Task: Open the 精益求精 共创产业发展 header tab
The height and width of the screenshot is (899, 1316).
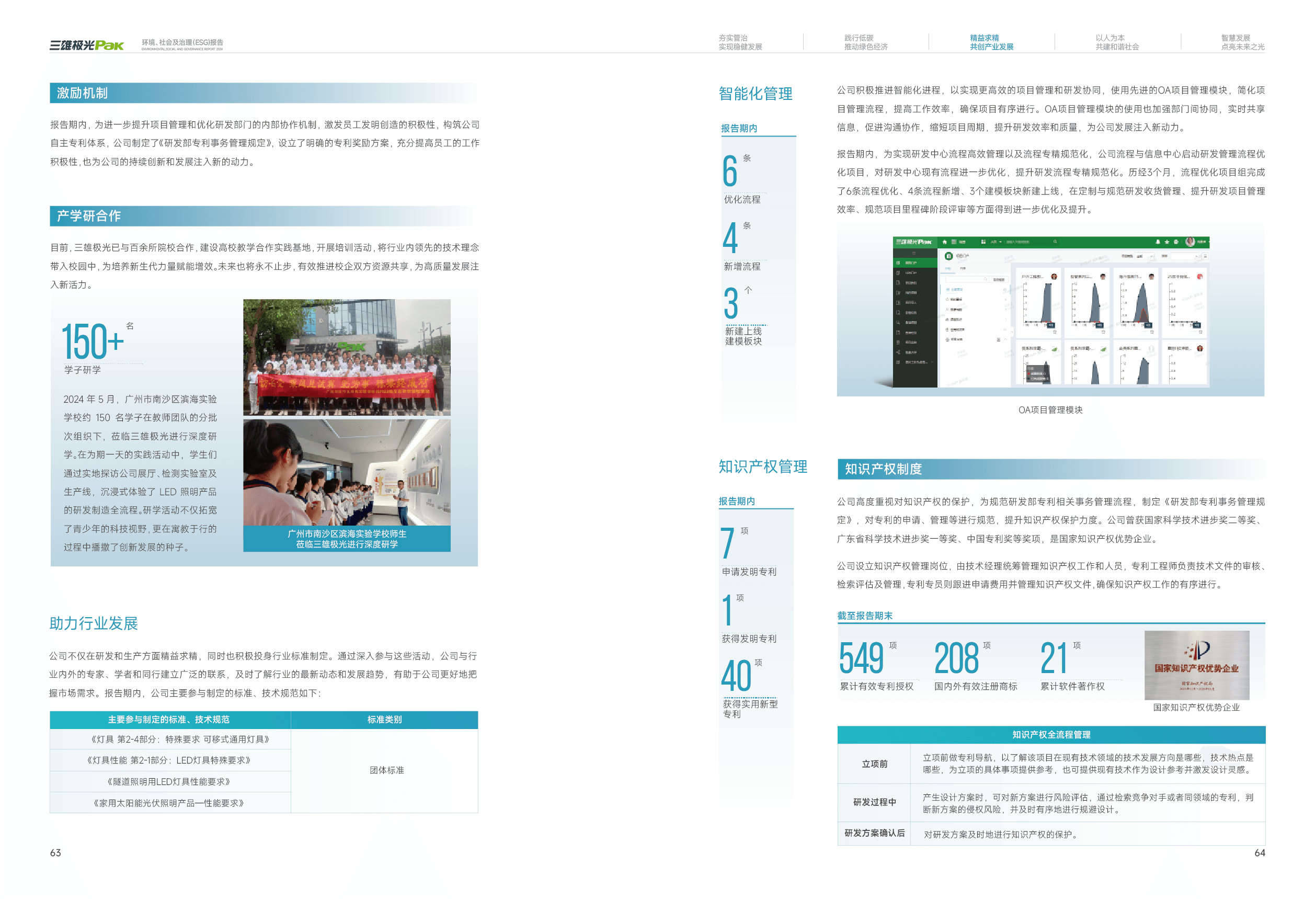Action: (991, 42)
